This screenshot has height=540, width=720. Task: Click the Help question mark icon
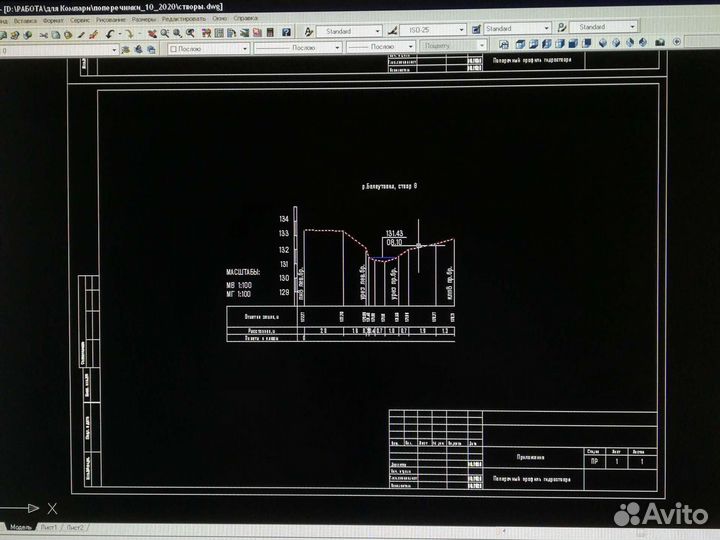pos(287,32)
